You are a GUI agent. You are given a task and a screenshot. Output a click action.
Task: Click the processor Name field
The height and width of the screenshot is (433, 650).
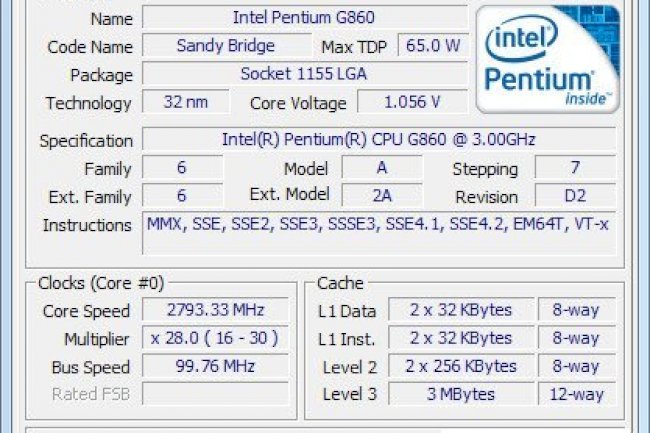pos(304,18)
